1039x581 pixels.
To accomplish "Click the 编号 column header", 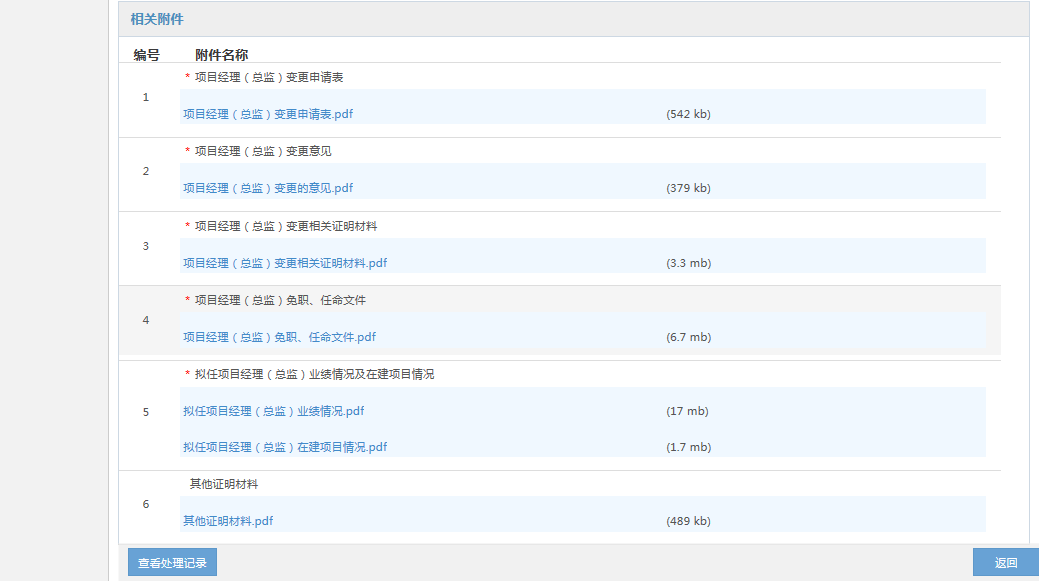I will (146, 55).
